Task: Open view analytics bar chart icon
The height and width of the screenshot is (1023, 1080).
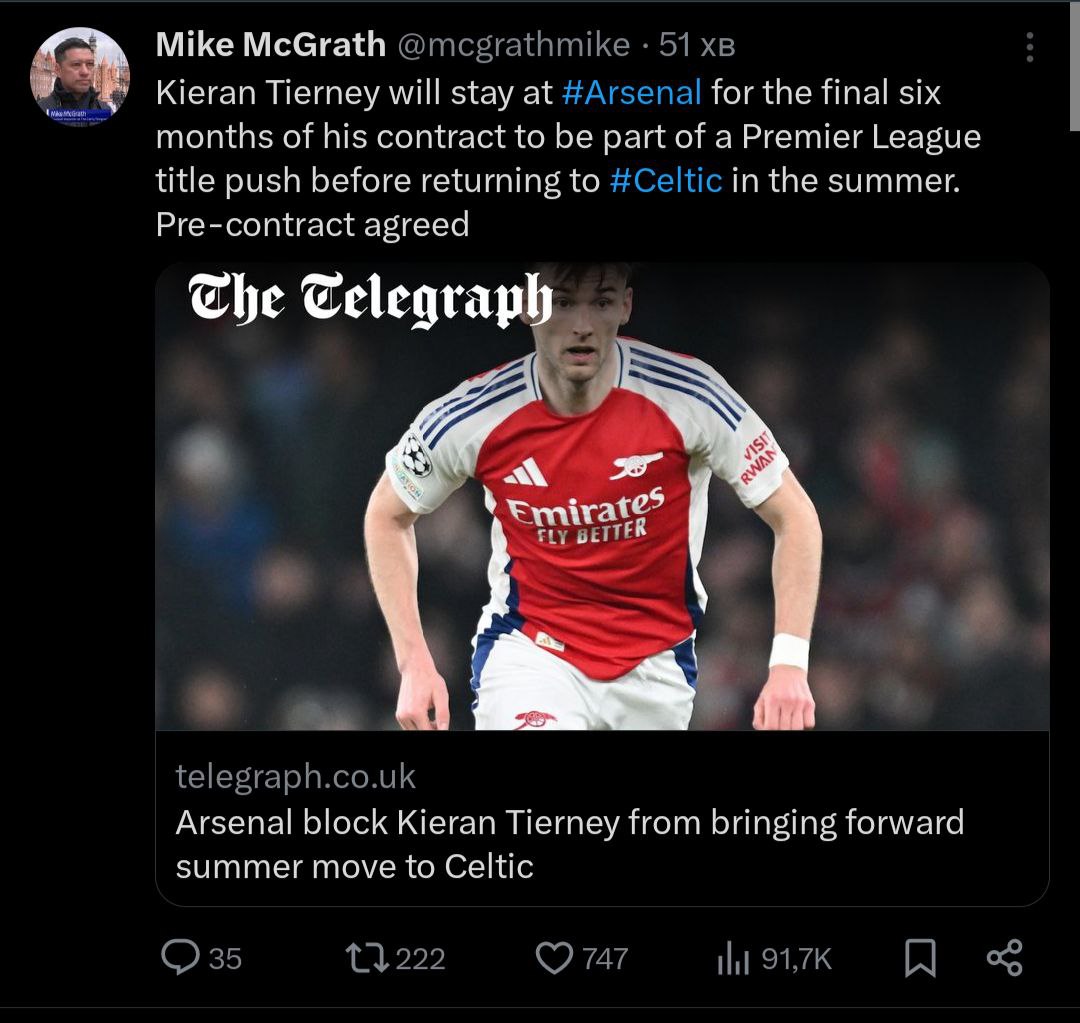Action: click(733, 959)
